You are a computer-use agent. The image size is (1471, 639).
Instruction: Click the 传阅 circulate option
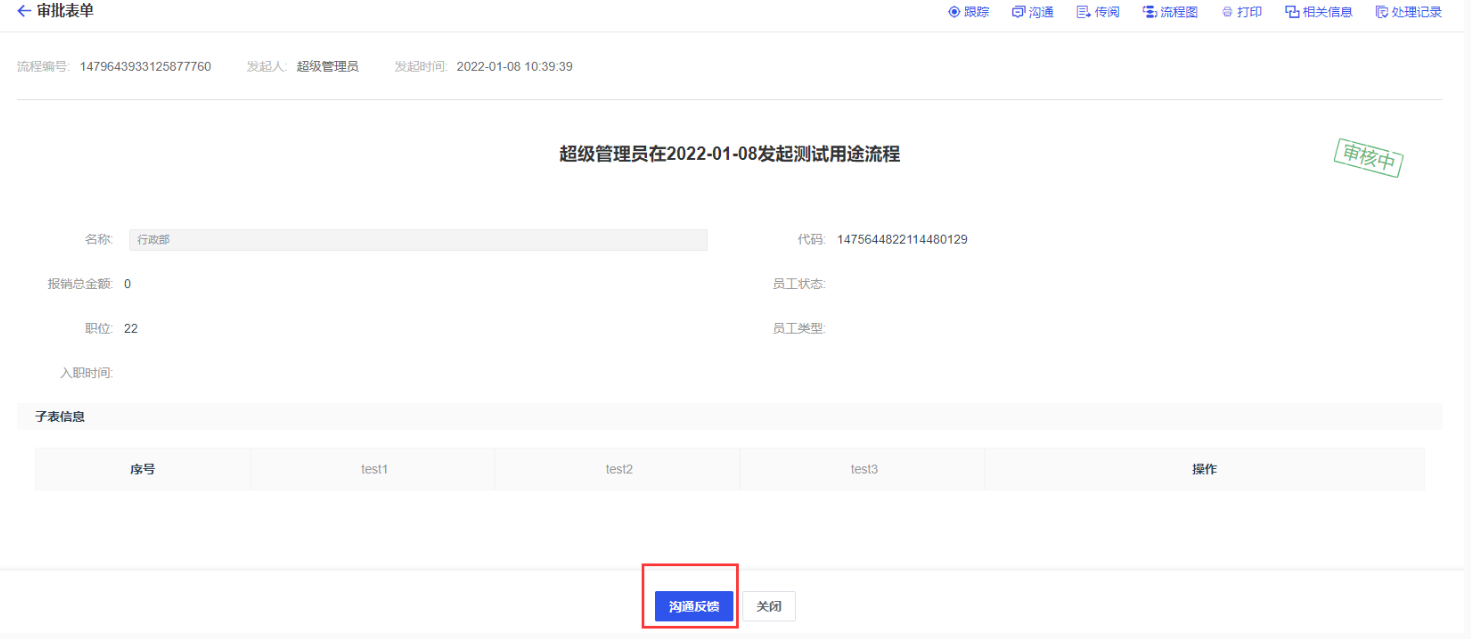pos(1098,12)
